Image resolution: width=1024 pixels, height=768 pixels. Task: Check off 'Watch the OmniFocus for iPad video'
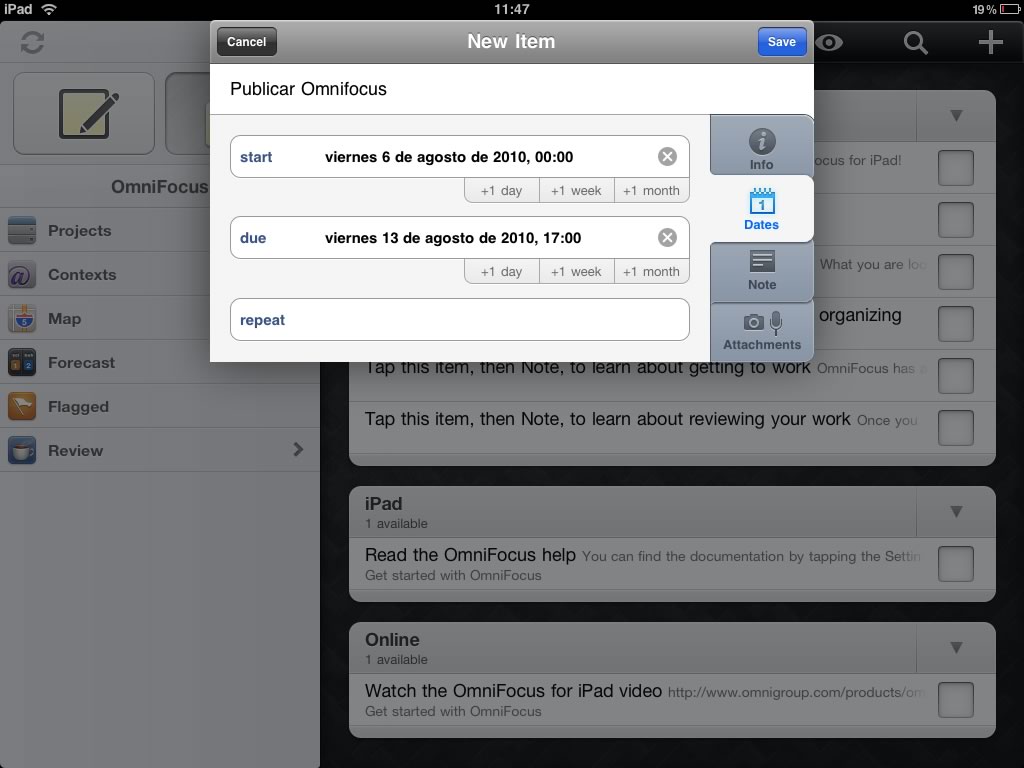pyautogui.click(x=955, y=699)
